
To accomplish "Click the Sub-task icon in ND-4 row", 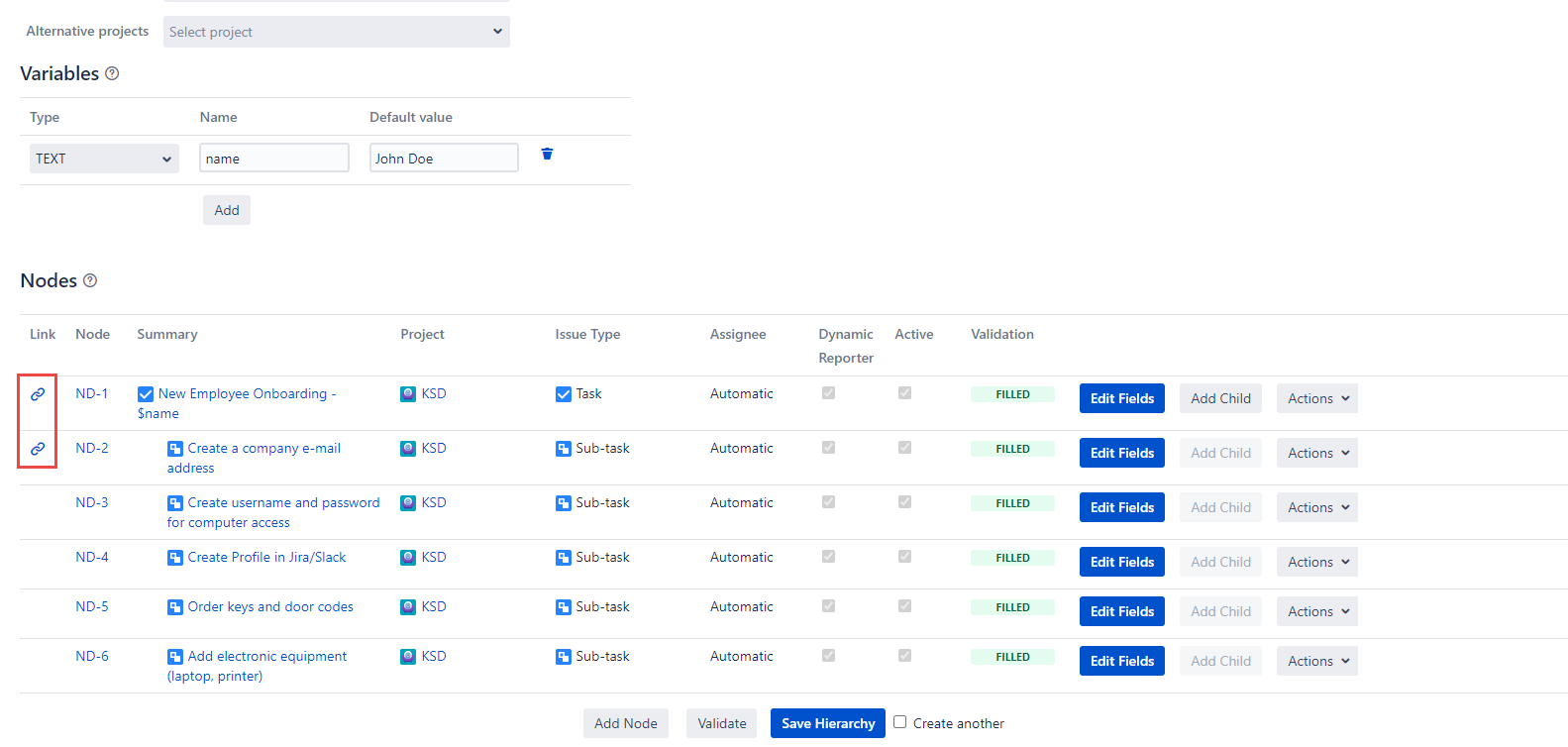I will pyautogui.click(x=564, y=558).
